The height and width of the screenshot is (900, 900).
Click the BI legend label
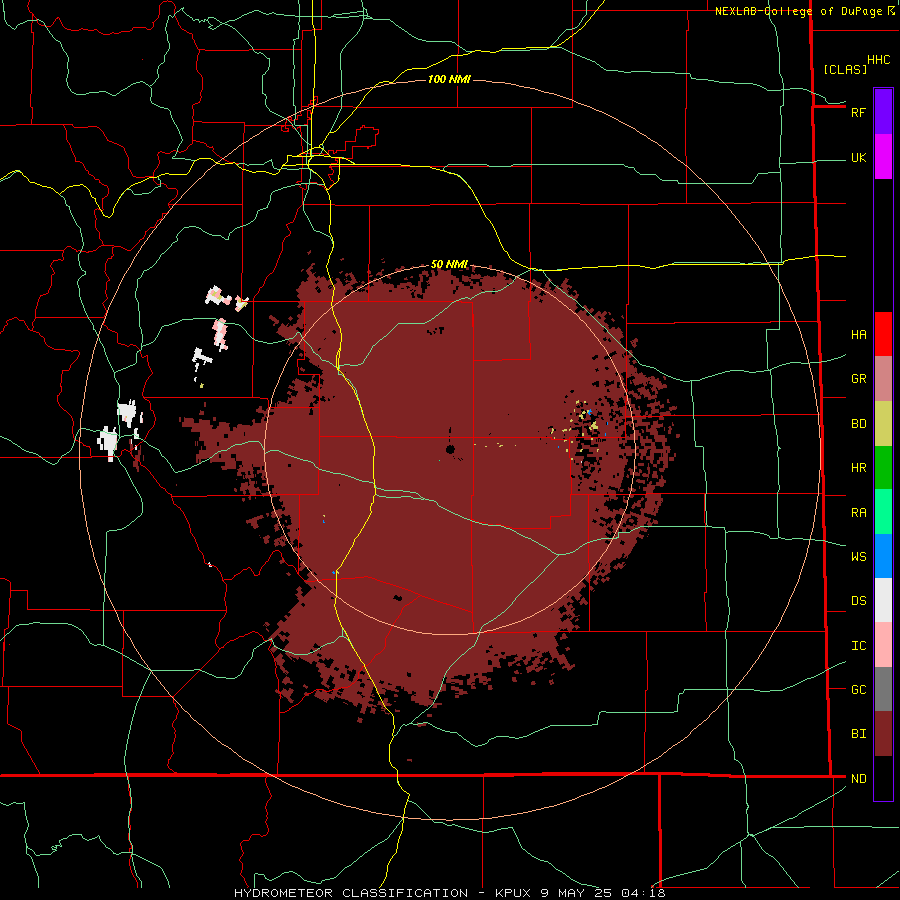click(858, 734)
